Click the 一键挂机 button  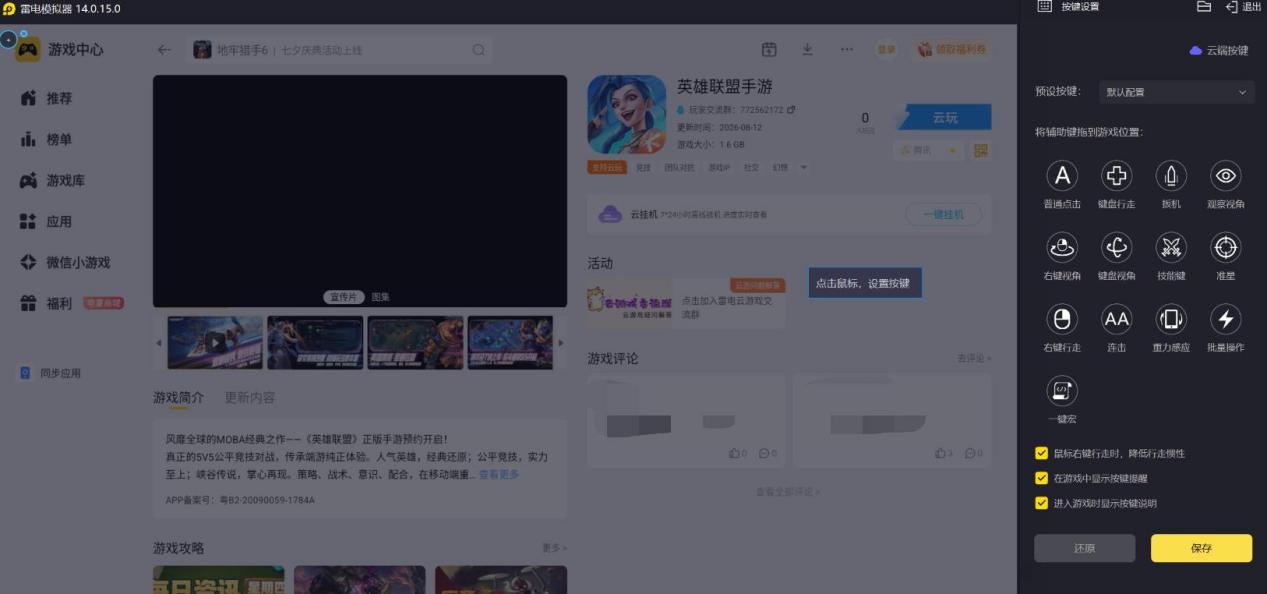pos(943,214)
